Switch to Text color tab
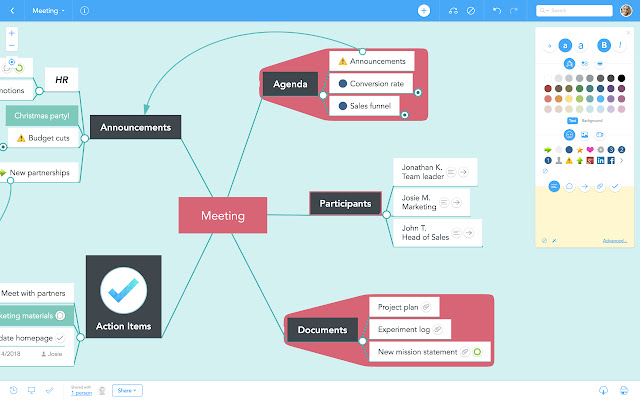The image size is (640, 400). pos(573,120)
